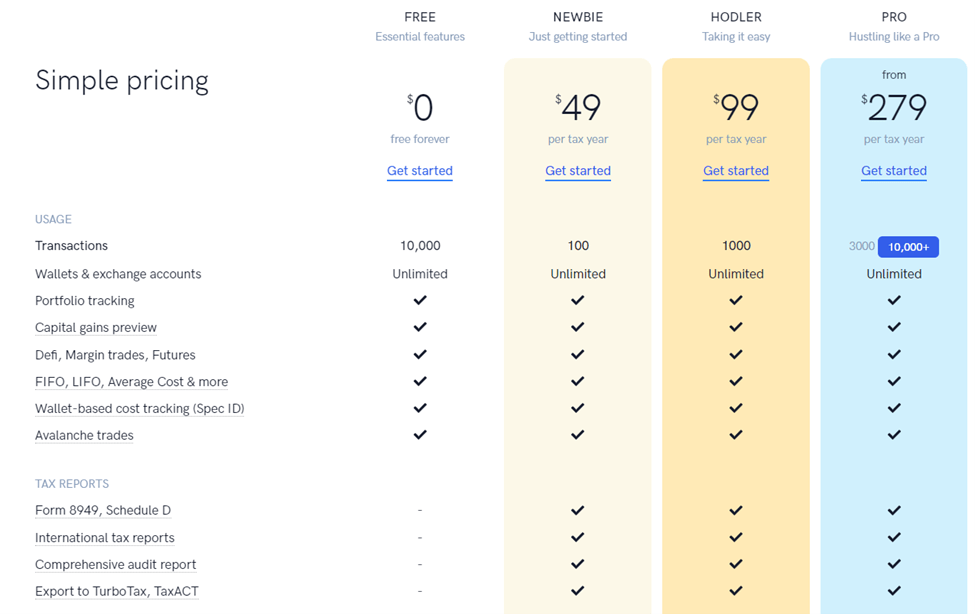This screenshot has height=614, width=975.
Task: Open Export to TurboTax, TaxACT link
Action: point(117,592)
